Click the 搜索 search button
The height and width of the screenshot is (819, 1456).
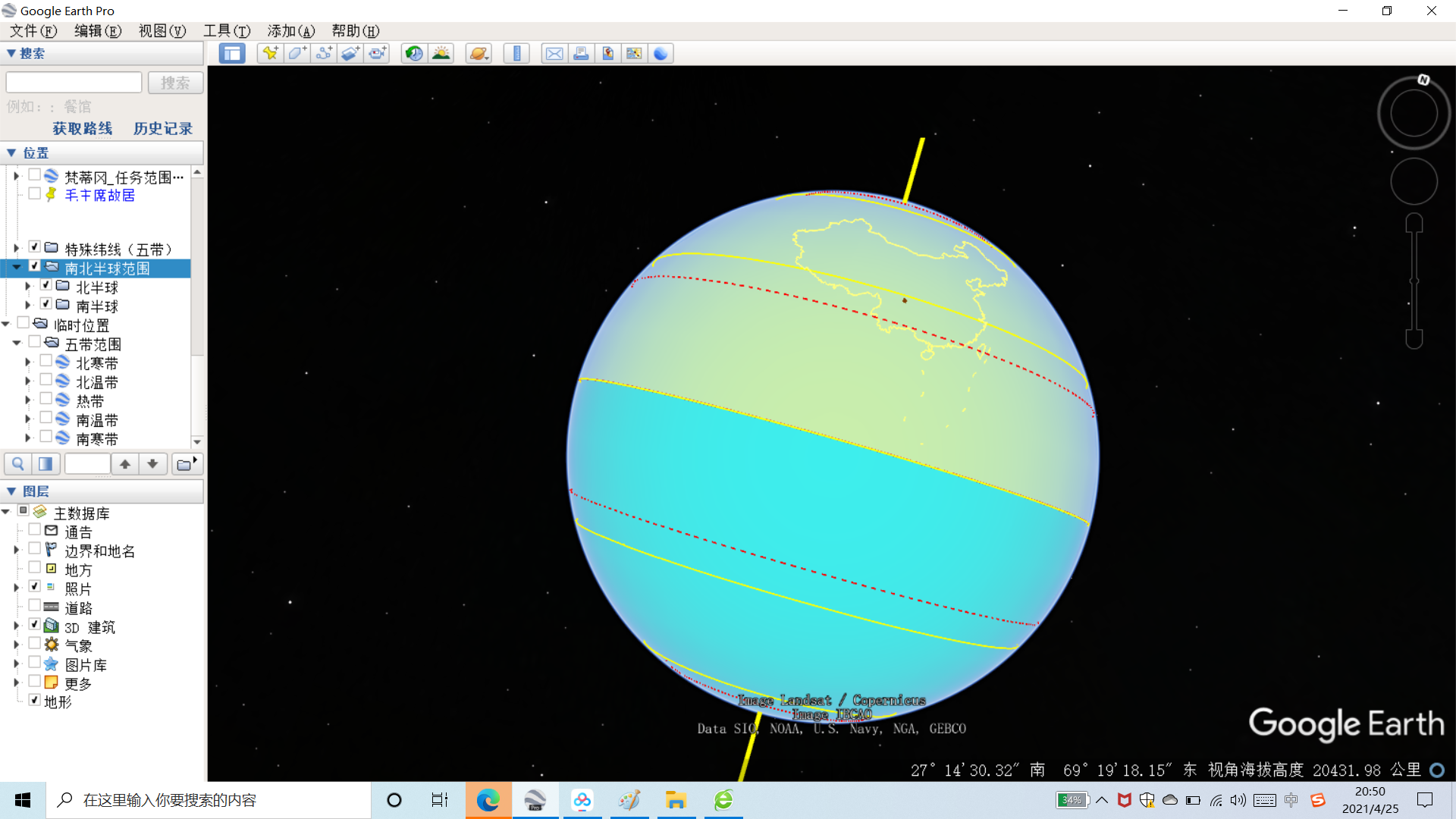[x=175, y=83]
